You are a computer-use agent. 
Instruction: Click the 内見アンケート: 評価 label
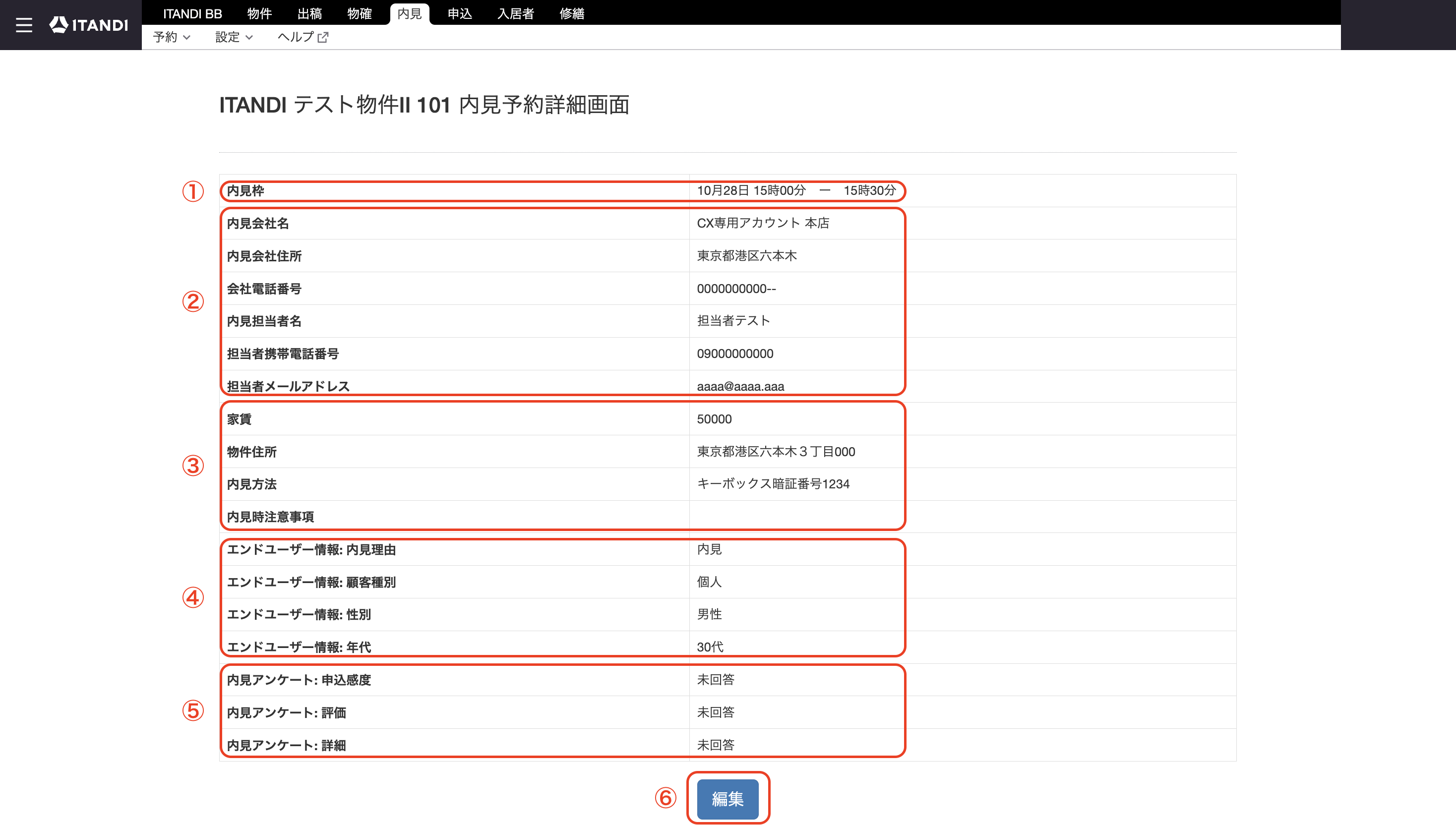pyautogui.click(x=286, y=713)
